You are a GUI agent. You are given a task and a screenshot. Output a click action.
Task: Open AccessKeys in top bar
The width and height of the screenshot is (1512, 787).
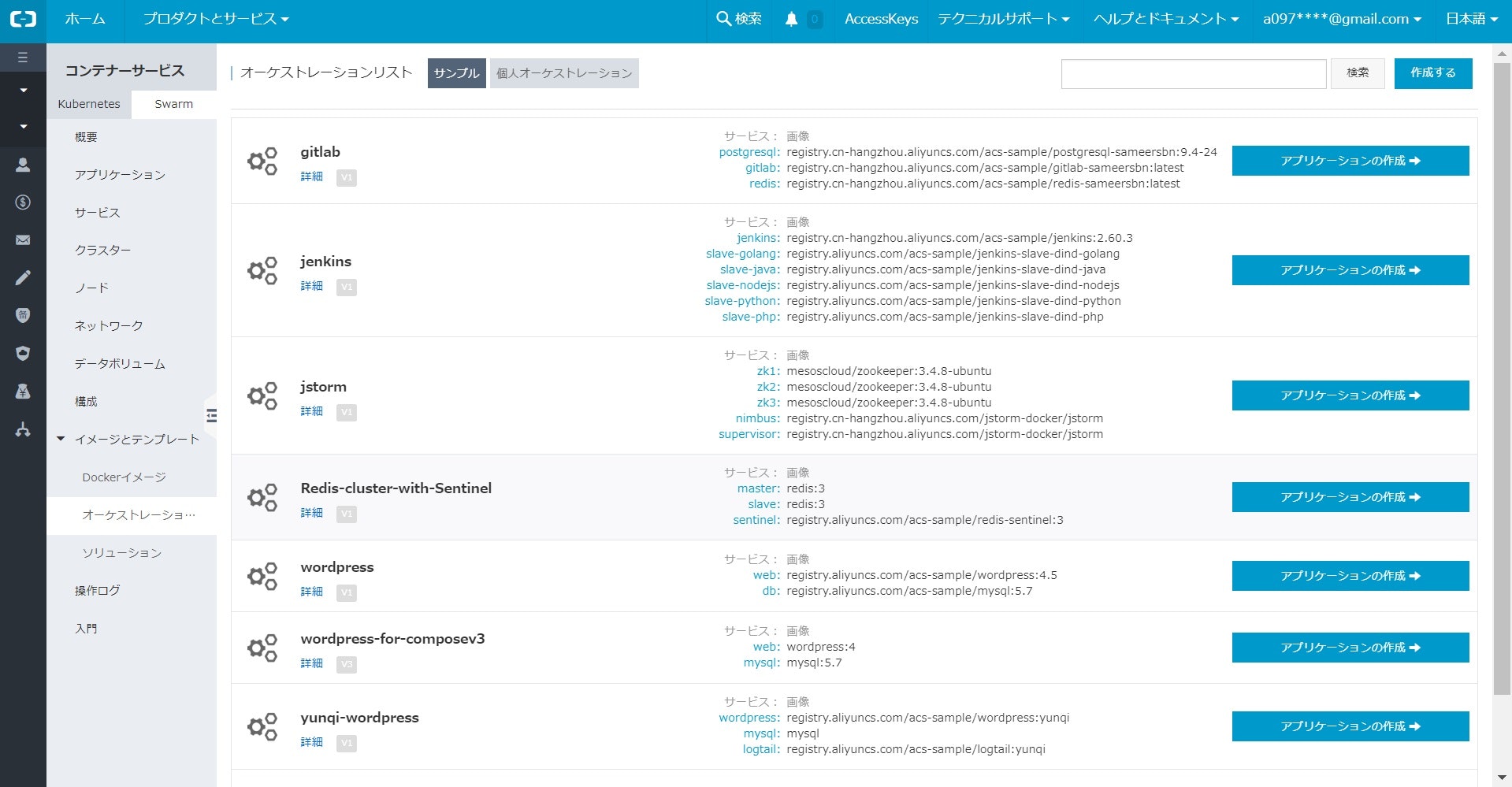coord(881,19)
